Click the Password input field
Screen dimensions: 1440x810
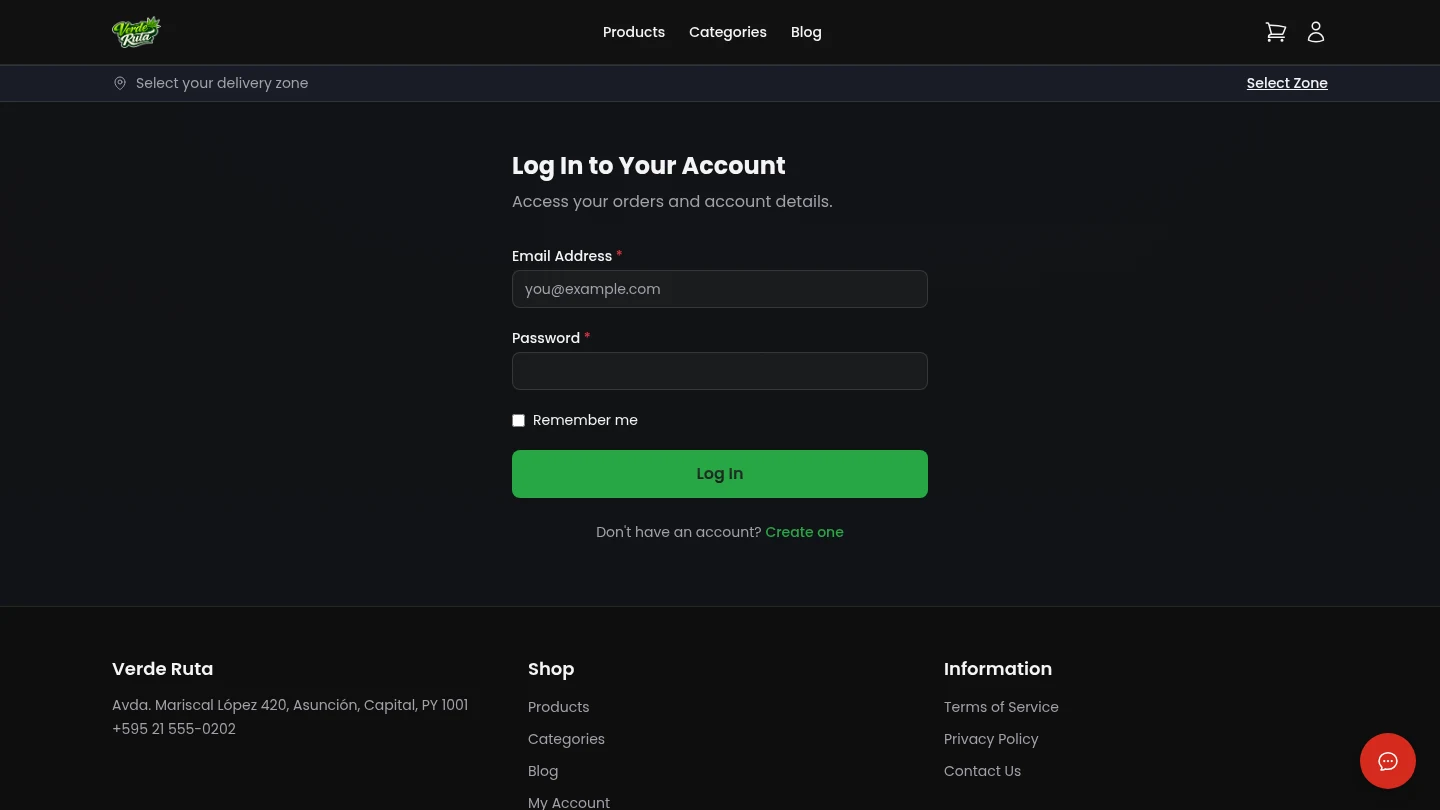coord(720,371)
